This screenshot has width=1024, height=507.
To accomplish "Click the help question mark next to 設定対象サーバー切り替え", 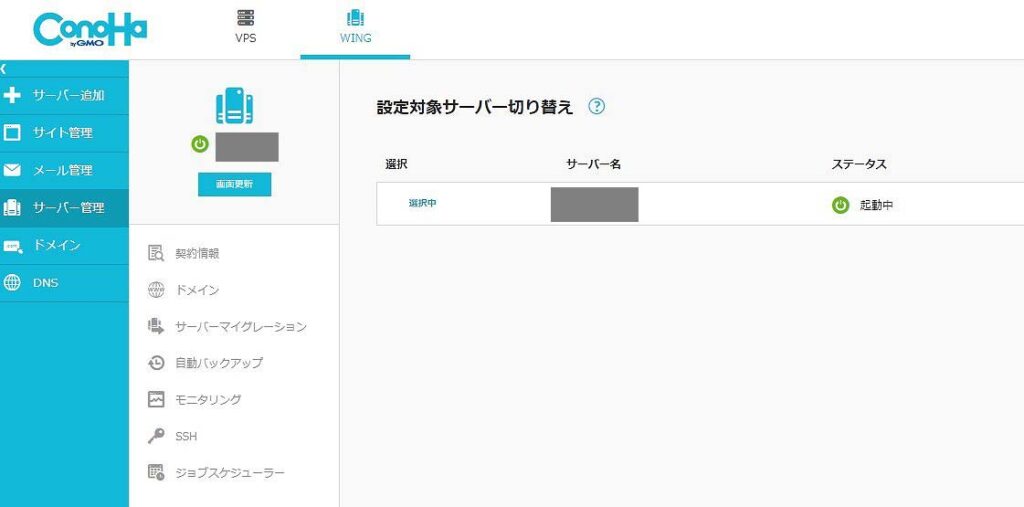I will click(596, 106).
